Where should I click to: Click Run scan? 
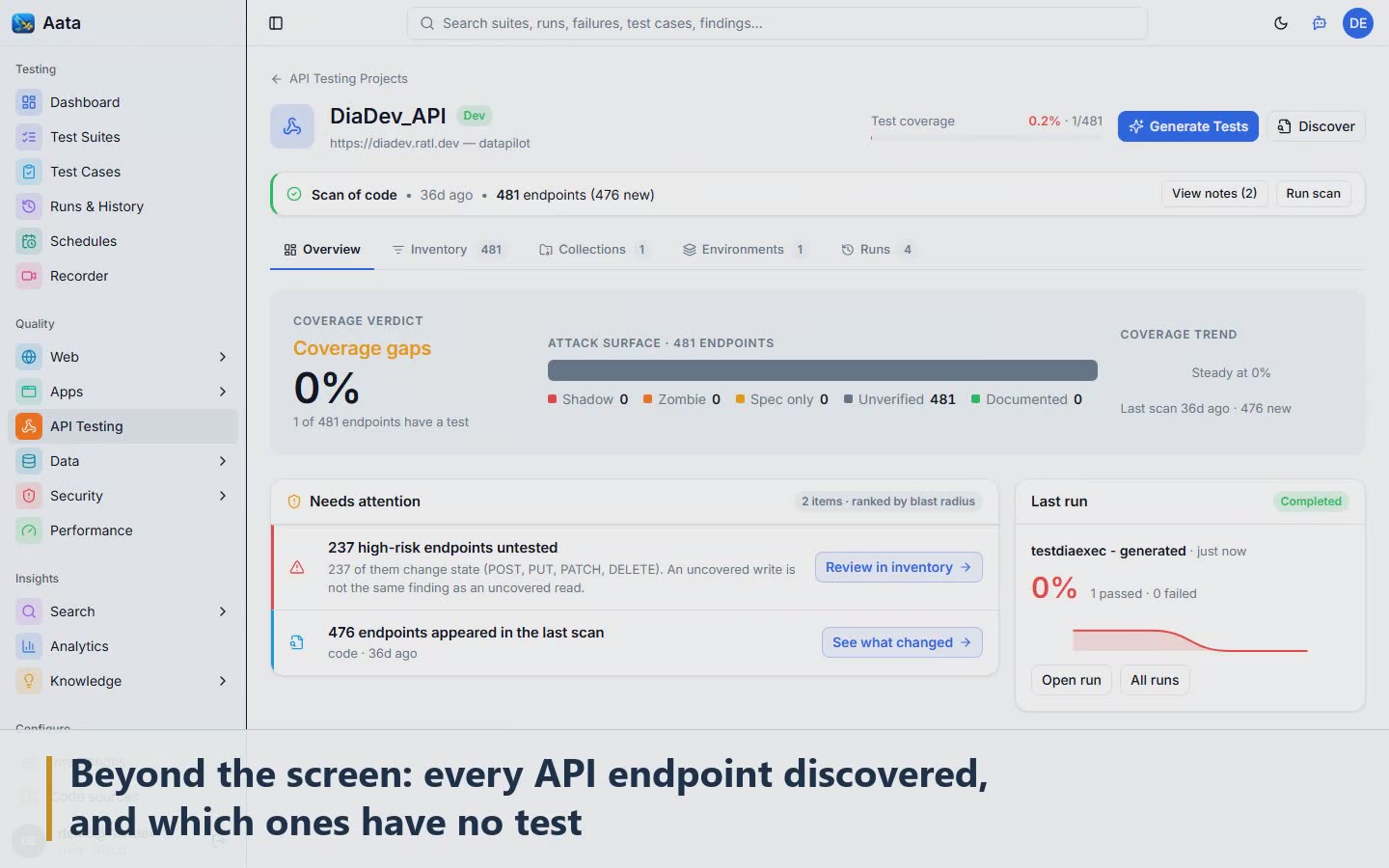[x=1313, y=194]
